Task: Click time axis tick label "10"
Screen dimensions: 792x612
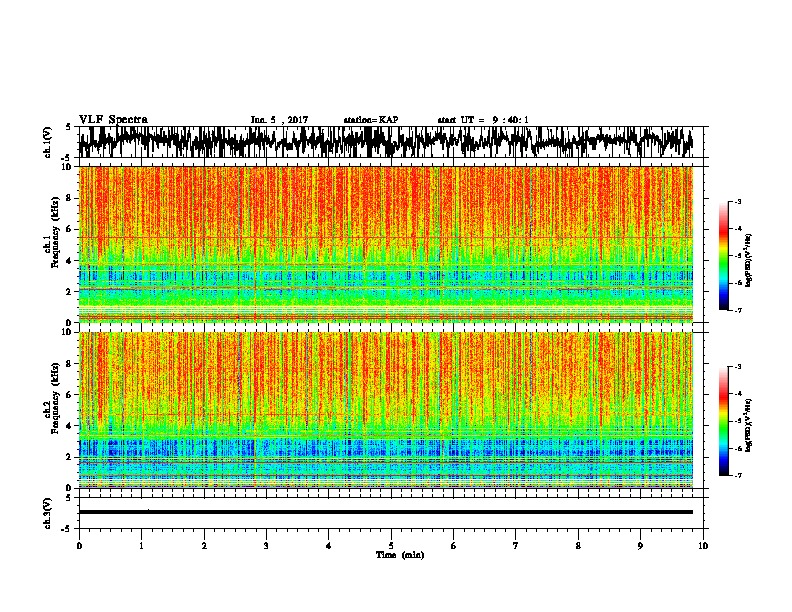Action: (x=703, y=546)
